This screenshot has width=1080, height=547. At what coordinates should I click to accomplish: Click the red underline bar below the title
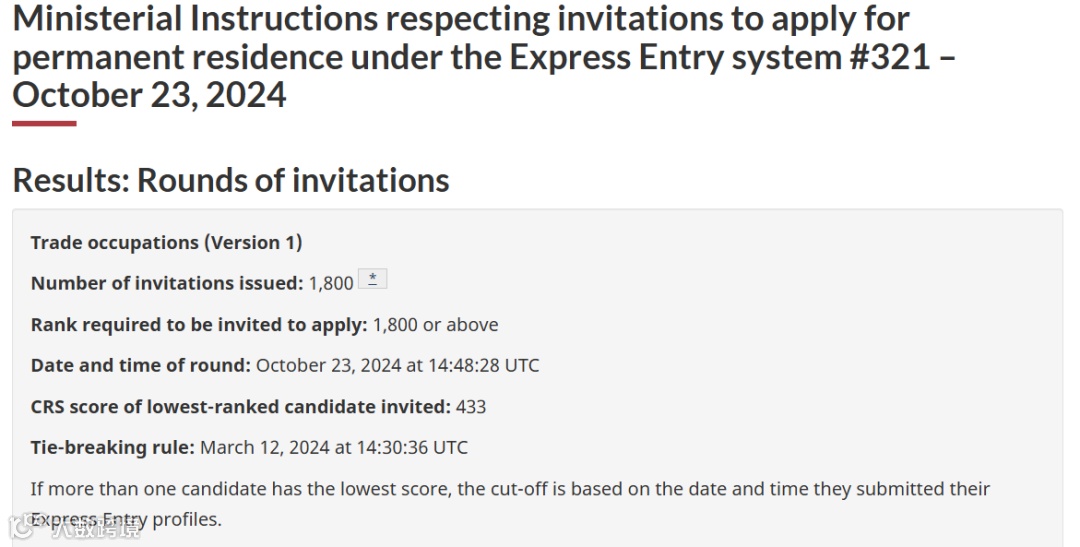(44, 124)
